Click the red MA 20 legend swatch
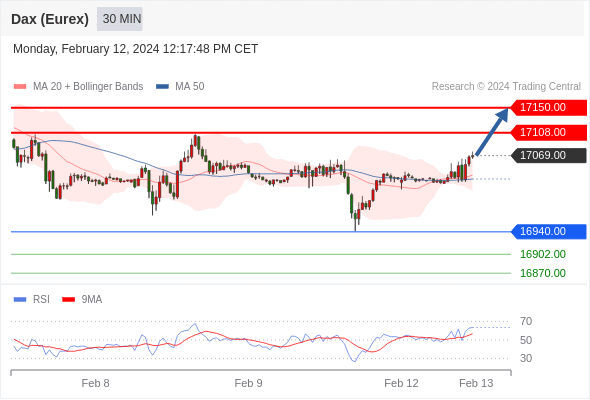590x400 pixels. coord(20,87)
